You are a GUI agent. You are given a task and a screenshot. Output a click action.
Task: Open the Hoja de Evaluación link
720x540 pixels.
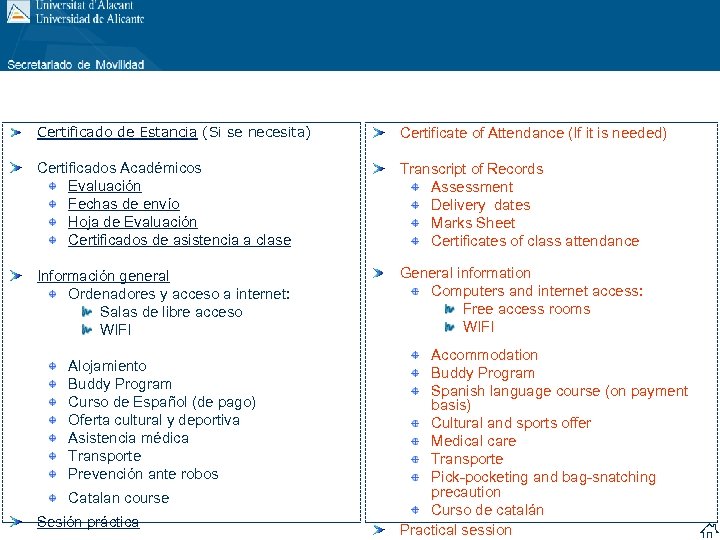[x=133, y=222]
